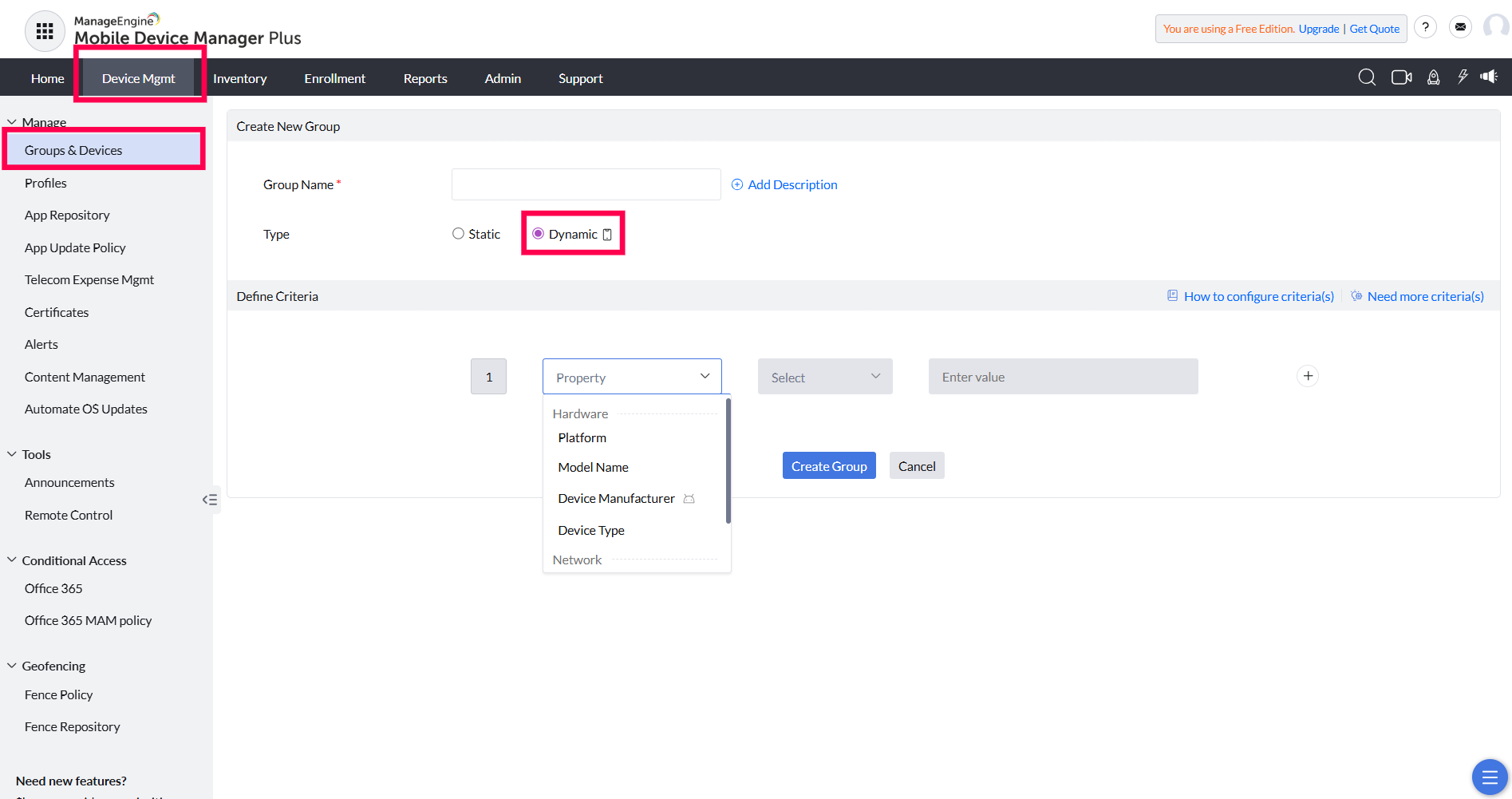Click the Group Name input field
This screenshot has width=1512, height=799.
tap(586, 184)
